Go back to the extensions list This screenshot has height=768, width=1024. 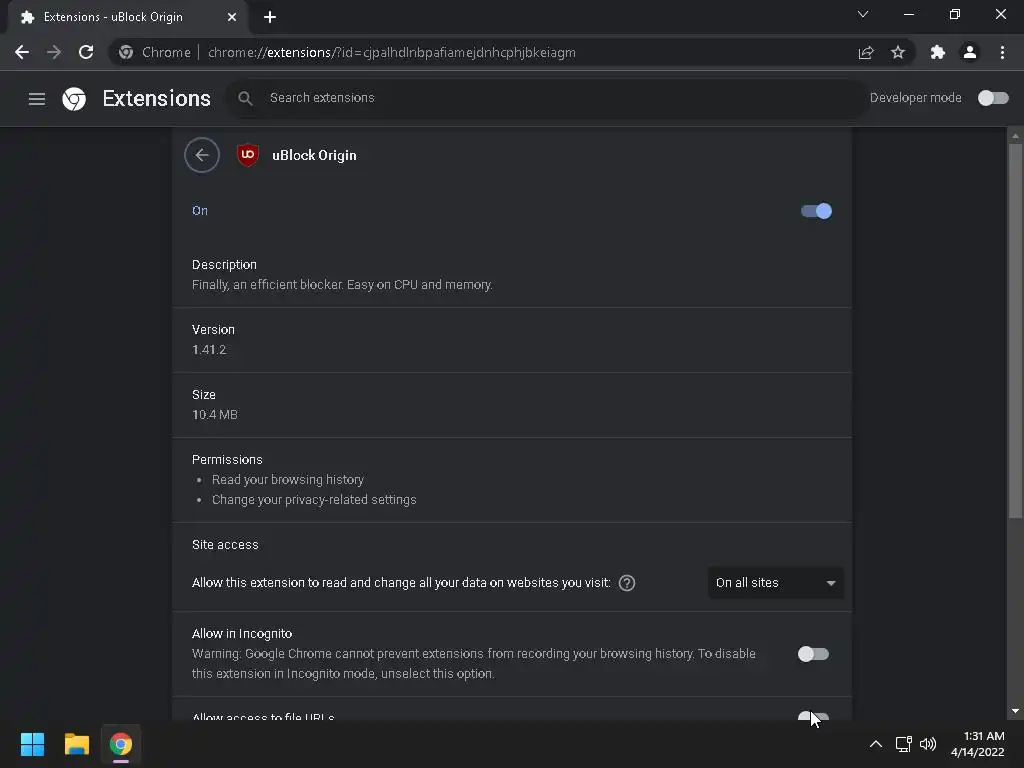tap(202, 155)
